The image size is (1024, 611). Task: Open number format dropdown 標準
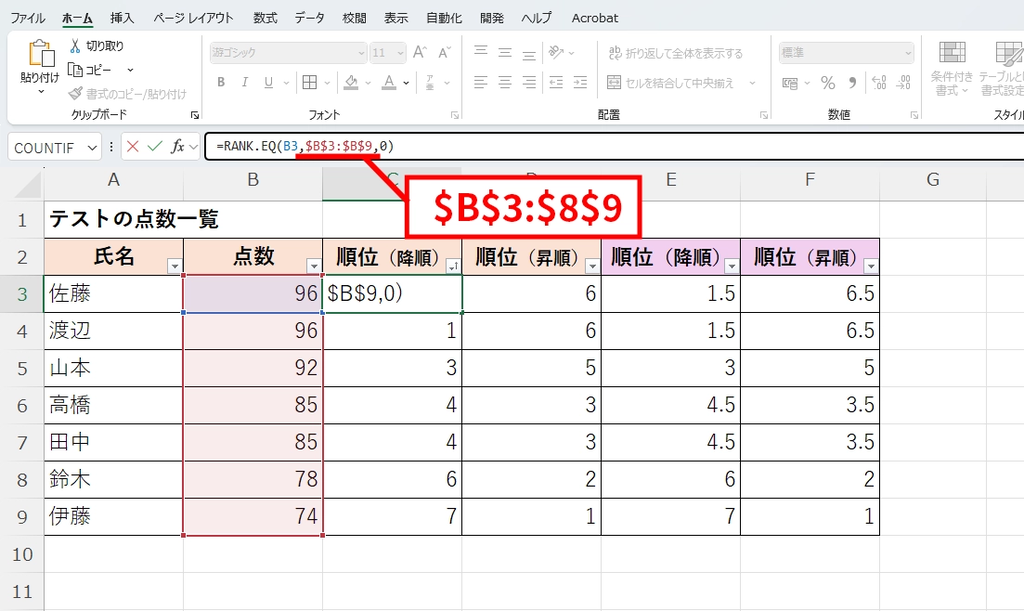point(908,53)
